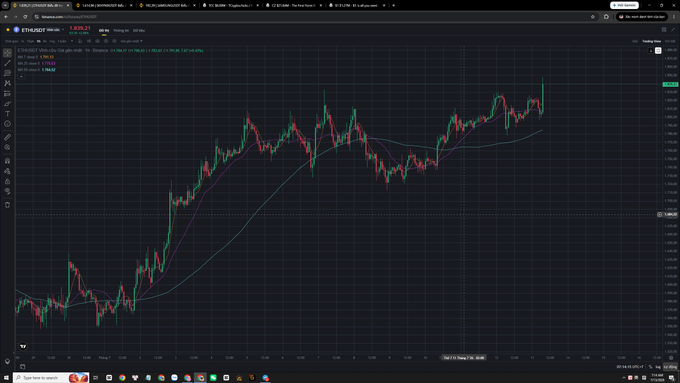Toggle the magnet mode tool

(x=7, y=160)
